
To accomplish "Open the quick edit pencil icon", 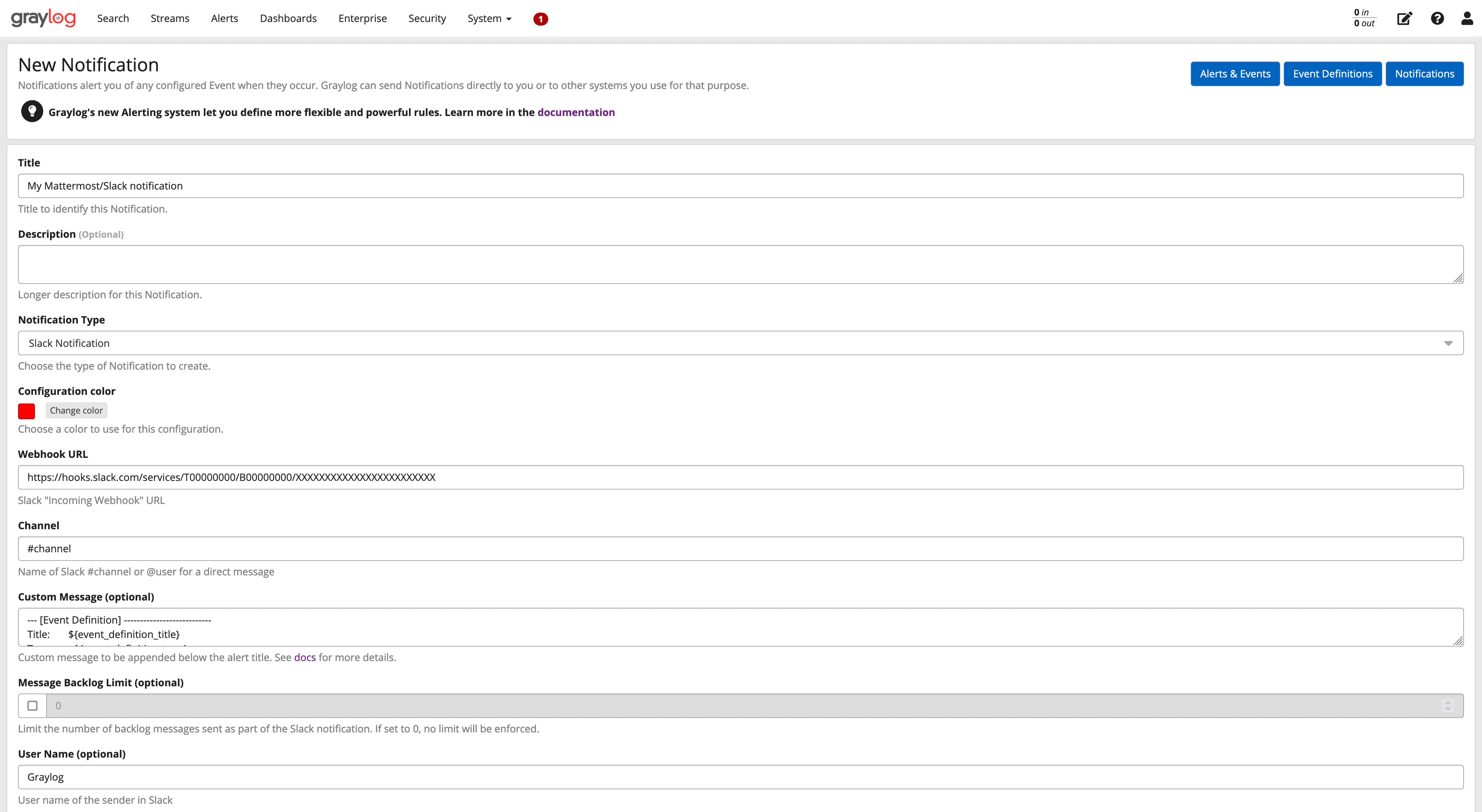I will pos(1405,18).
